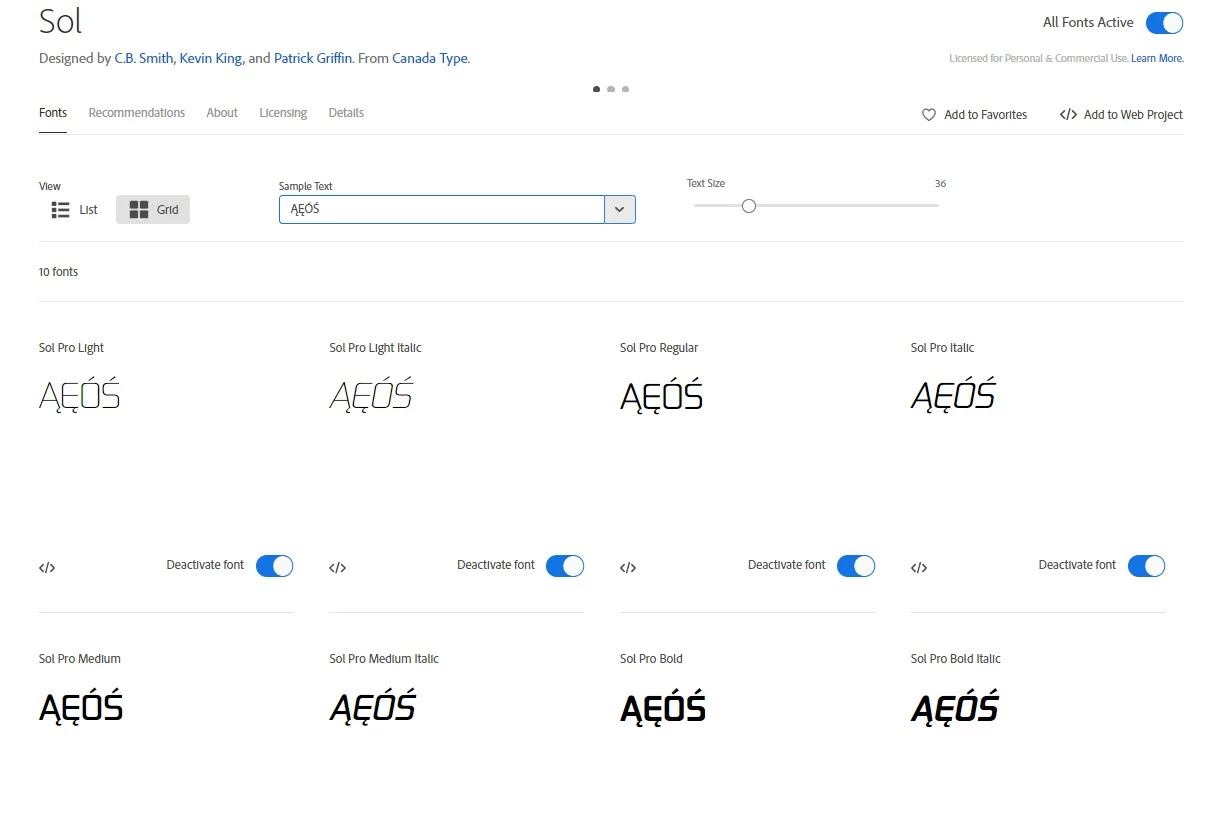Turn off the Sol Pro Regular font toggle

pyautogui.click(x=856, y=566)
